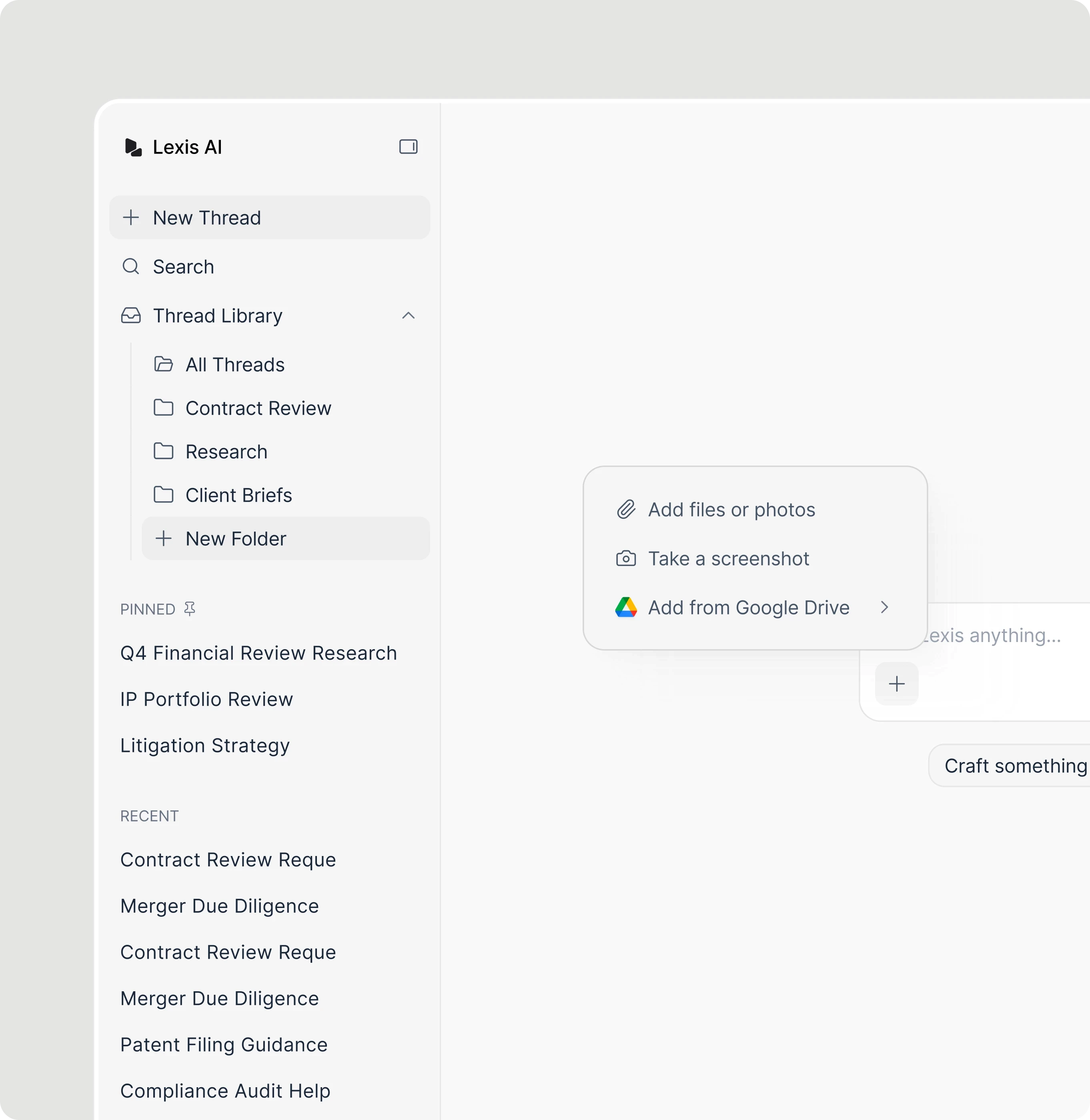Image resolution: width=1090 pixels, height=1120 pixels.
Task: Open pinned thread Q4 Financial Review Research
Action: pos(259,653)
